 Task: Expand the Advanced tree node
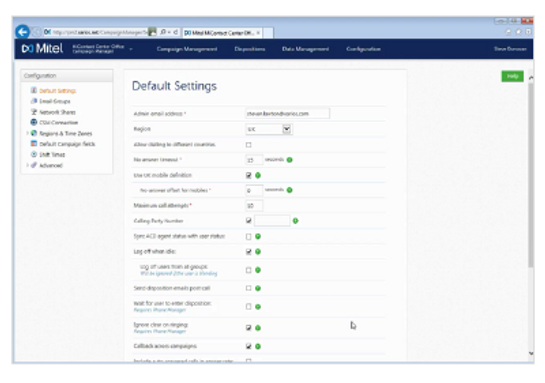point(27,165)
